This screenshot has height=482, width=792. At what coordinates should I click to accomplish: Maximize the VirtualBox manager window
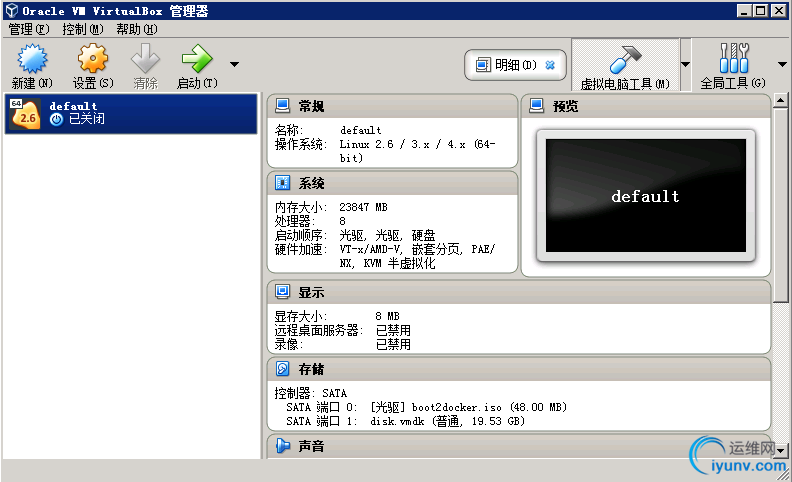pyautogui.click(x=760, y=11)
